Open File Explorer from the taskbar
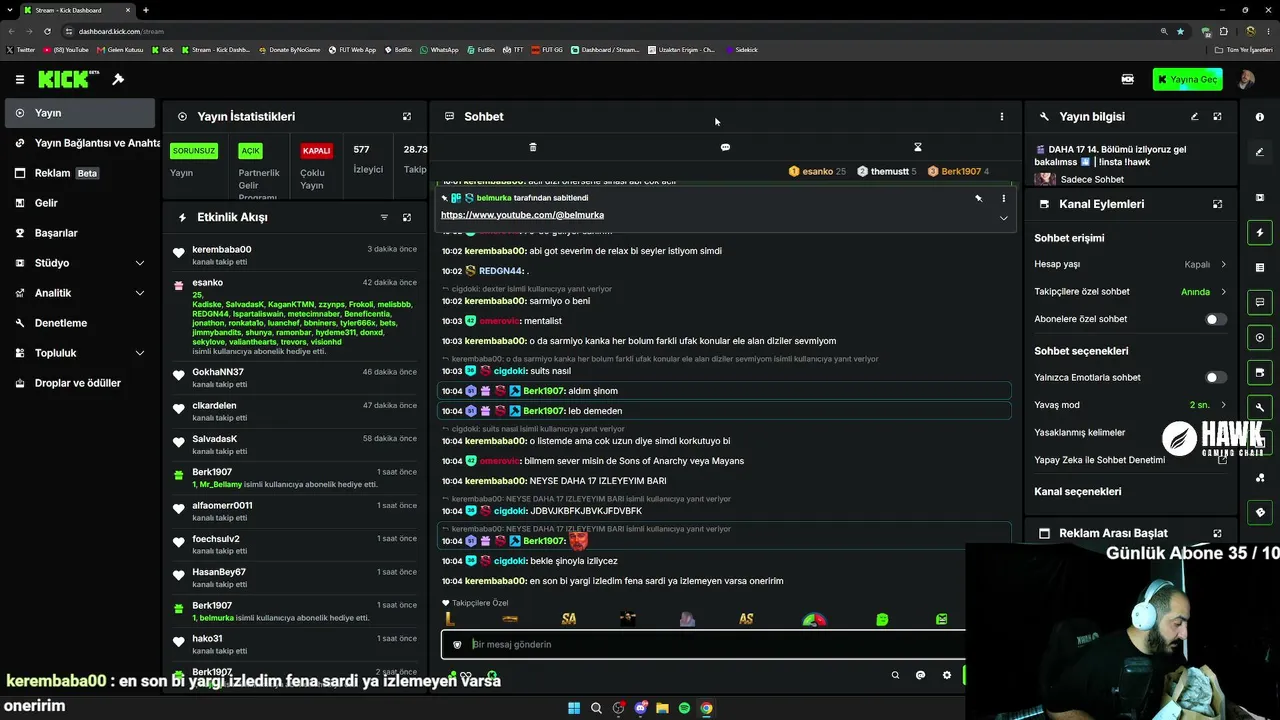Image resolution: width=1280 pixels, height=720 pixels. pyautogui.click(x=662, y=708)
